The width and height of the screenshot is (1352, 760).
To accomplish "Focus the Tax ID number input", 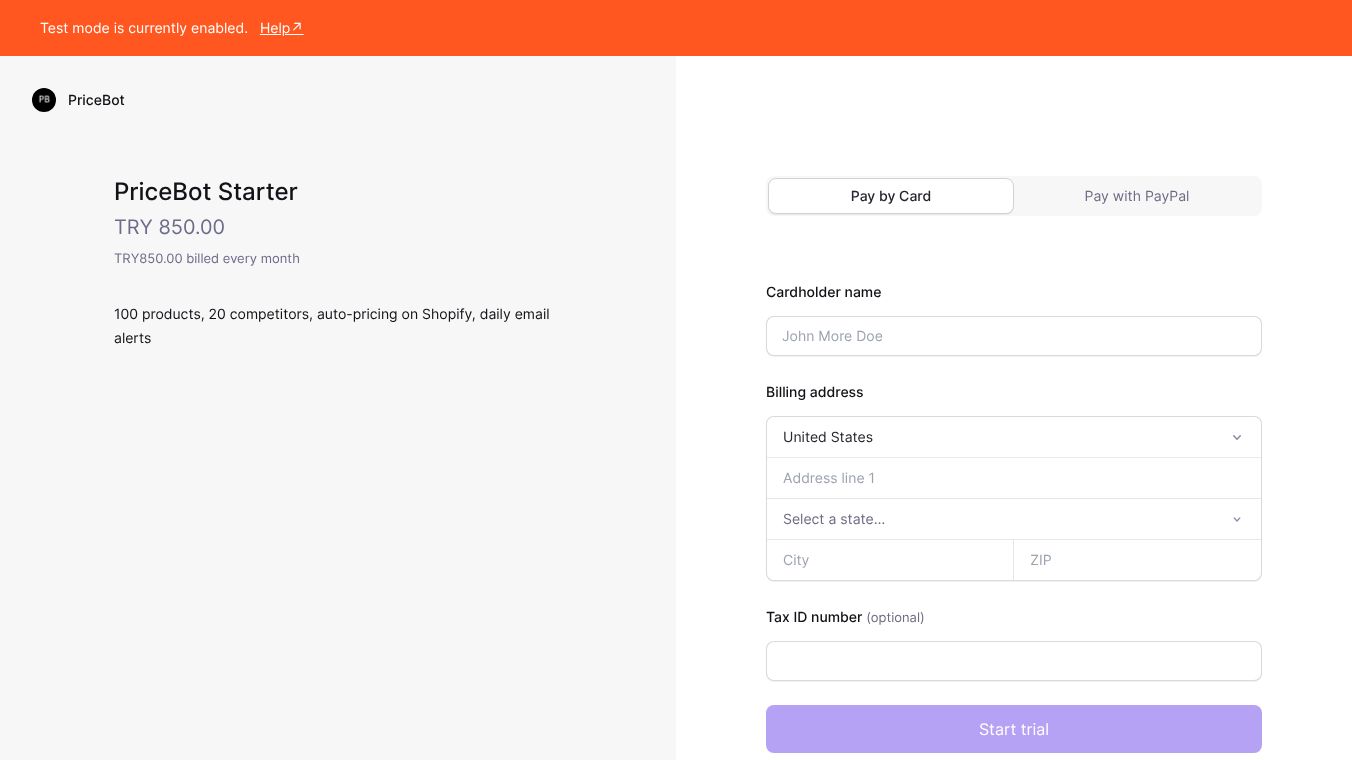I will [1014, 661].
